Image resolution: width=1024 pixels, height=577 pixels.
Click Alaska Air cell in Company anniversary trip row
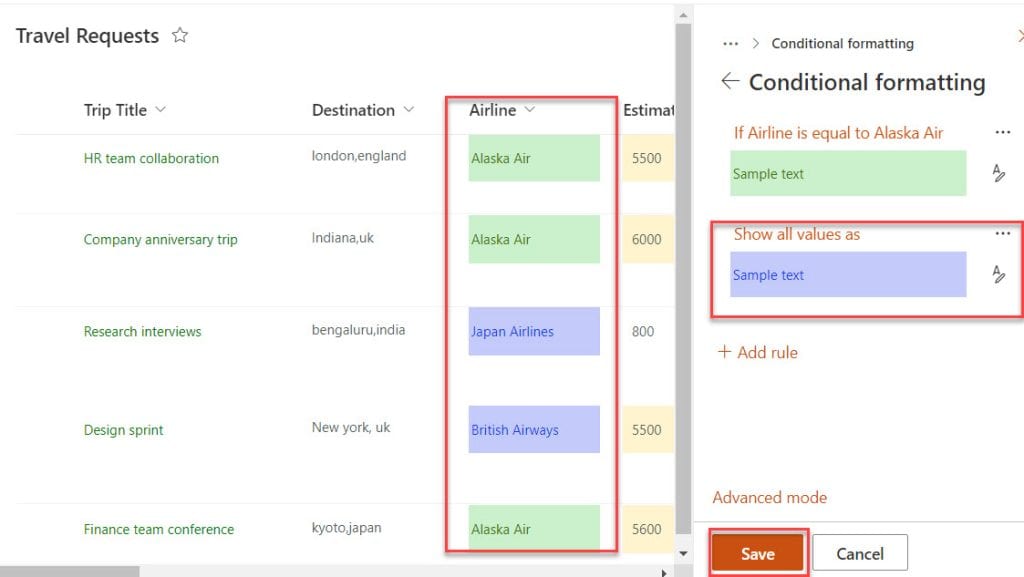534,240
